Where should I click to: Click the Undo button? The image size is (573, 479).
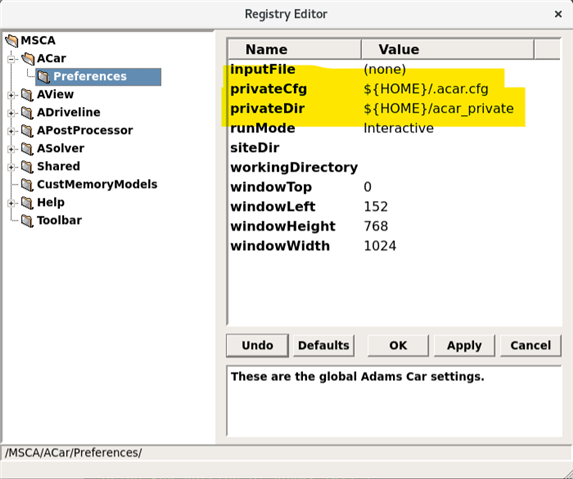click(257, 345)
